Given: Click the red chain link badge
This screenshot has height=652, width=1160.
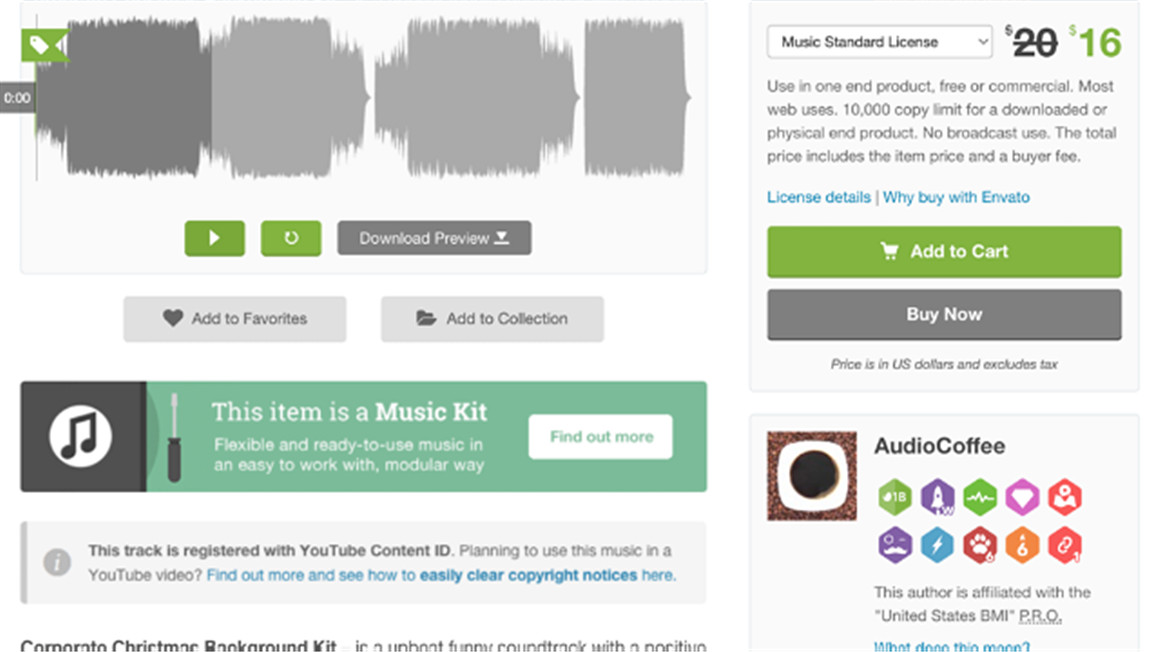Looking at the screenshot, I should coord(1064,545).
